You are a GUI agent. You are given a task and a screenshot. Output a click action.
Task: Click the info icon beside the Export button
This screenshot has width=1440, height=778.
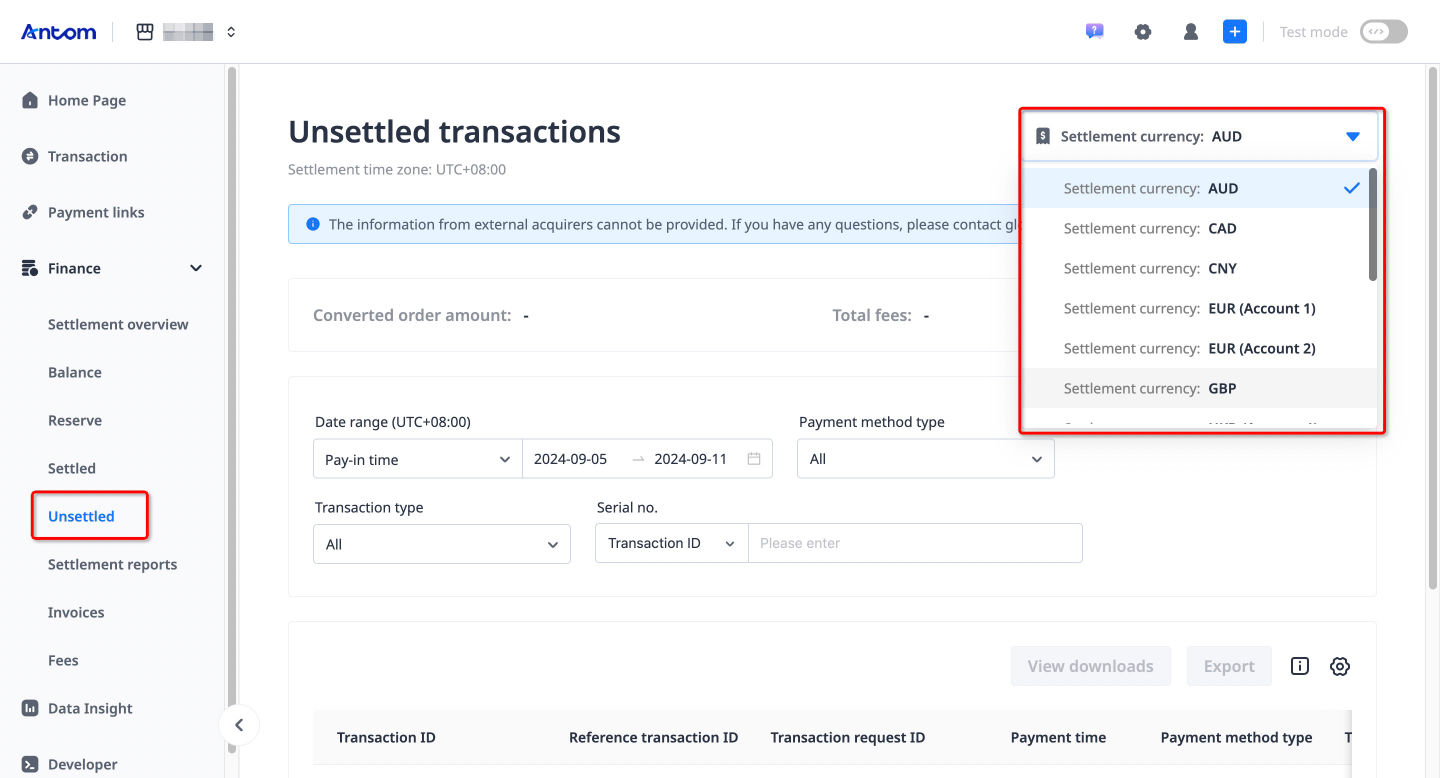coord(1299,665)
